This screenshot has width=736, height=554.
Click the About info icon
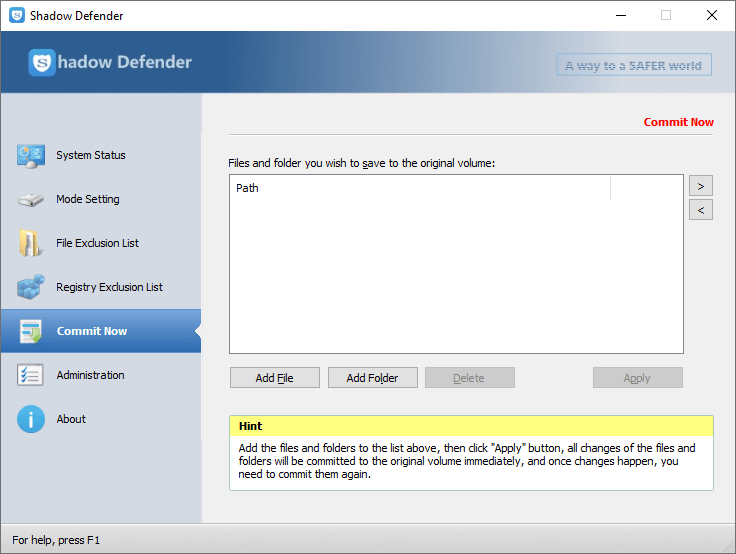[31, 419]
